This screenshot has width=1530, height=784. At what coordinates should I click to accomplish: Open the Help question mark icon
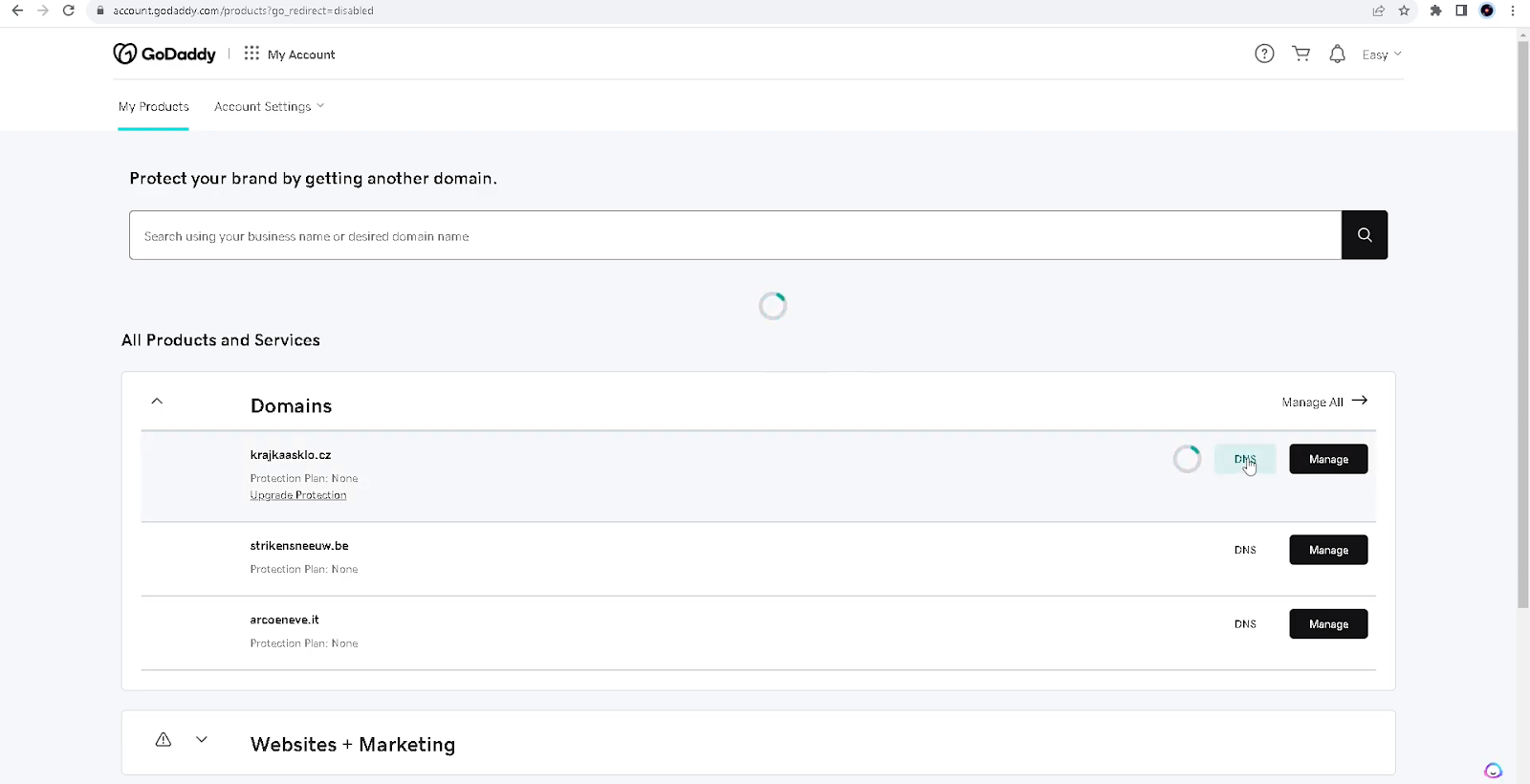pyautogui.click(x=1264, y=54)
